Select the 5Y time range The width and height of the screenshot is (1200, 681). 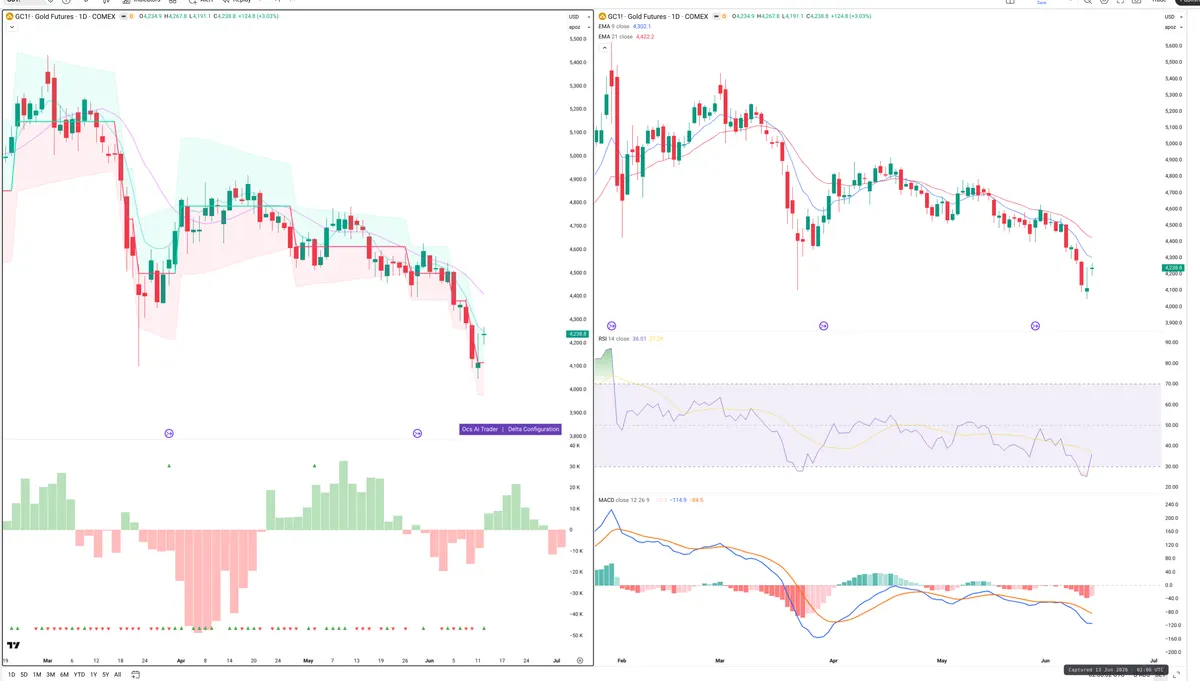point(105,674)
